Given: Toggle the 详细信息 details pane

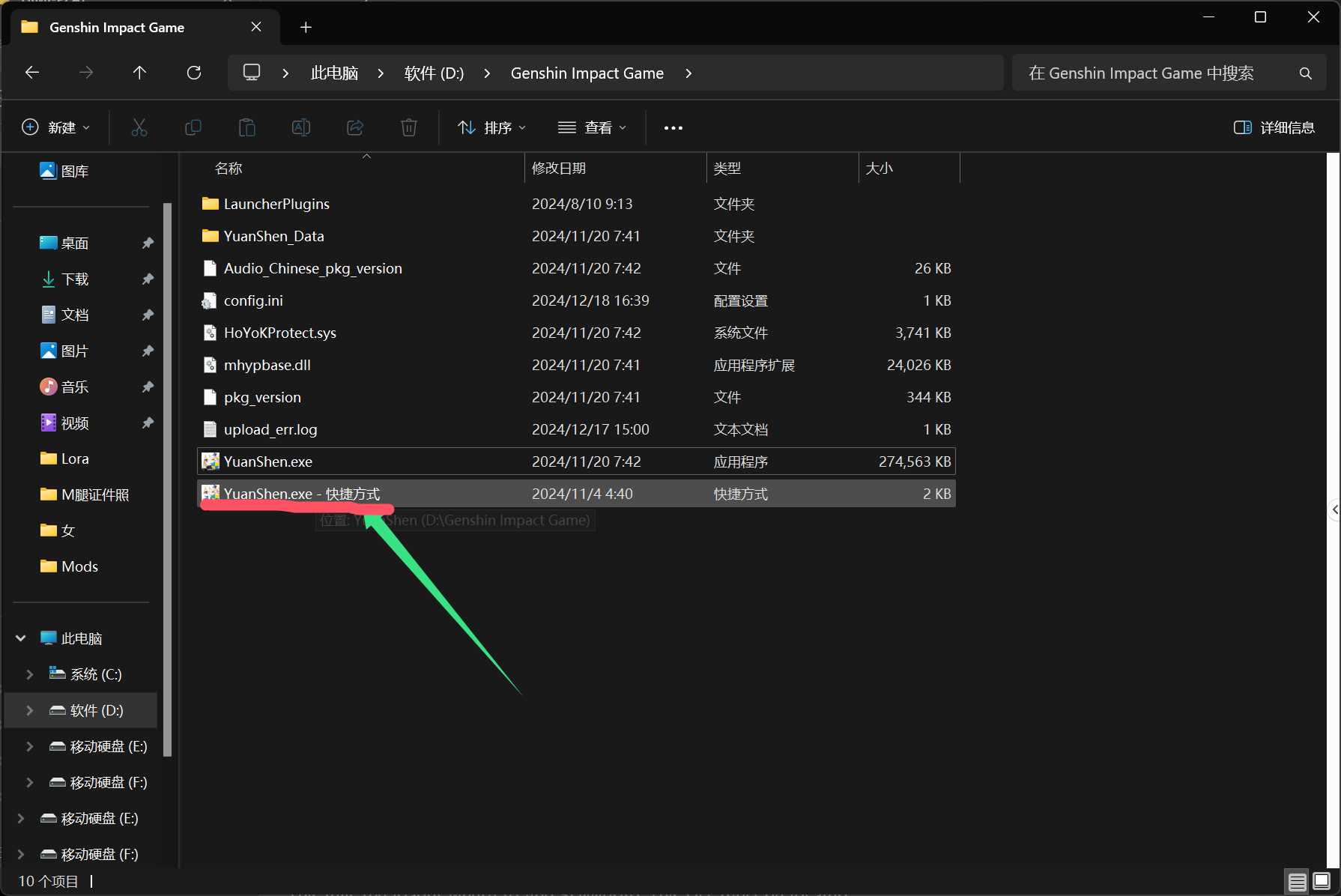Looking at the screenshot, I should point(1274,127).
